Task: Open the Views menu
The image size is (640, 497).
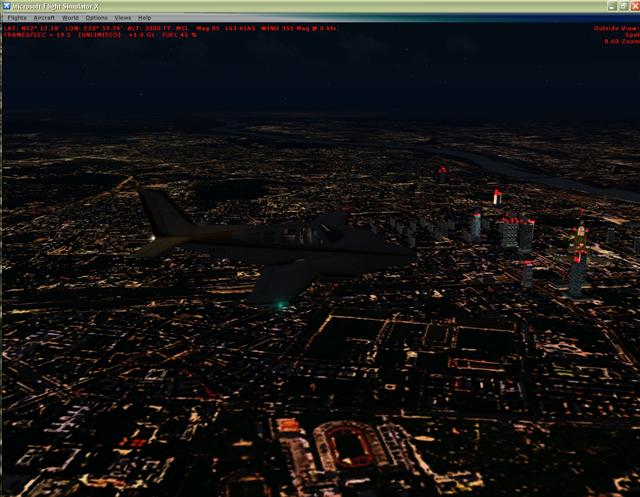Action: click(x=122, y=18)
